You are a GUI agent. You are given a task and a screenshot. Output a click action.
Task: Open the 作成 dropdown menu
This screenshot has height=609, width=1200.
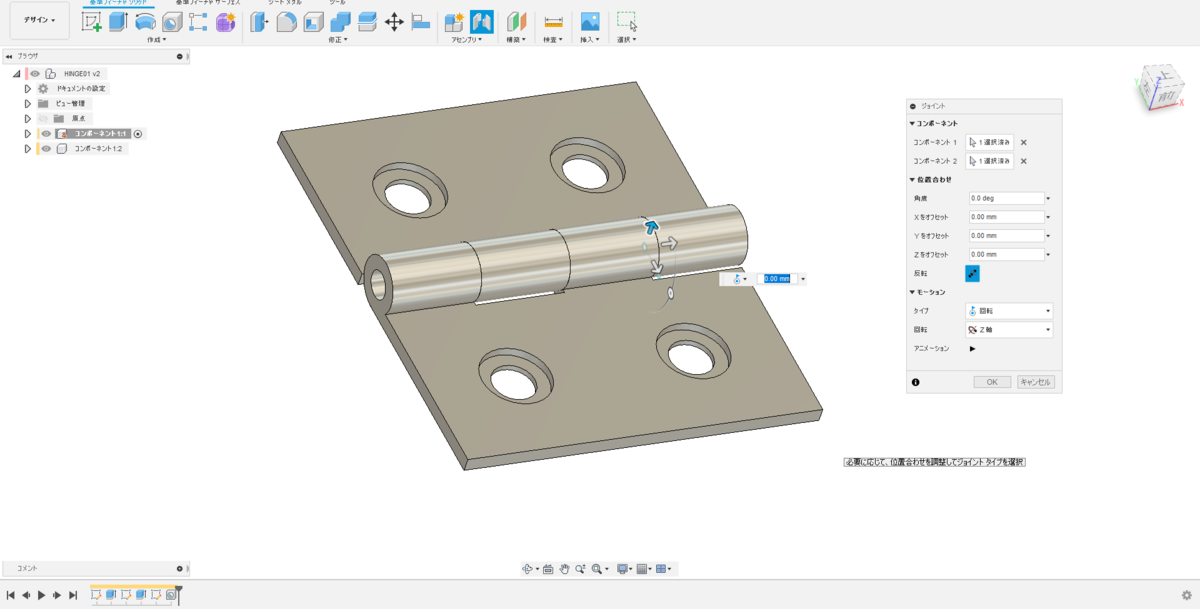[x=156, y=40]
